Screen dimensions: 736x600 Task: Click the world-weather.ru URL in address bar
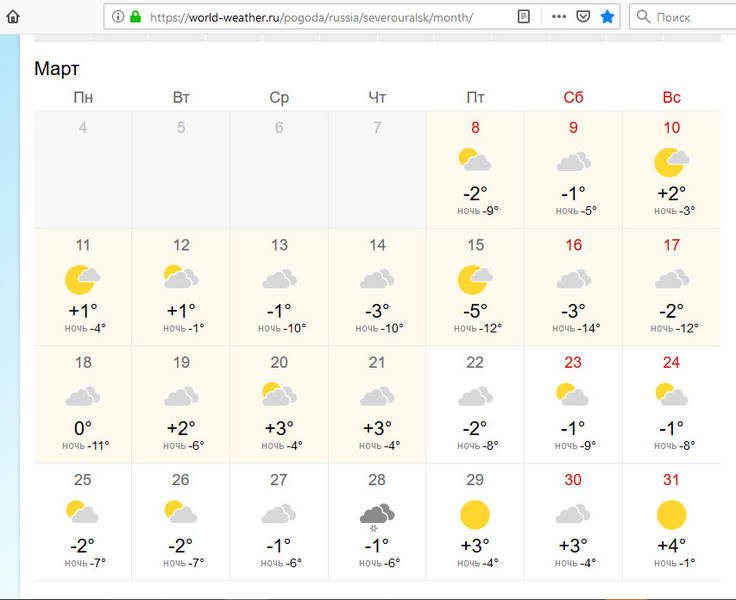(x=310, y=17)
